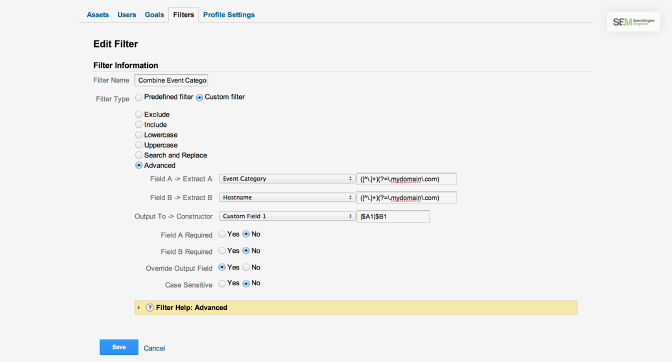Set Case Sensitive to Yes
This screenshot has width=672, height=362.
pos(222,283)
